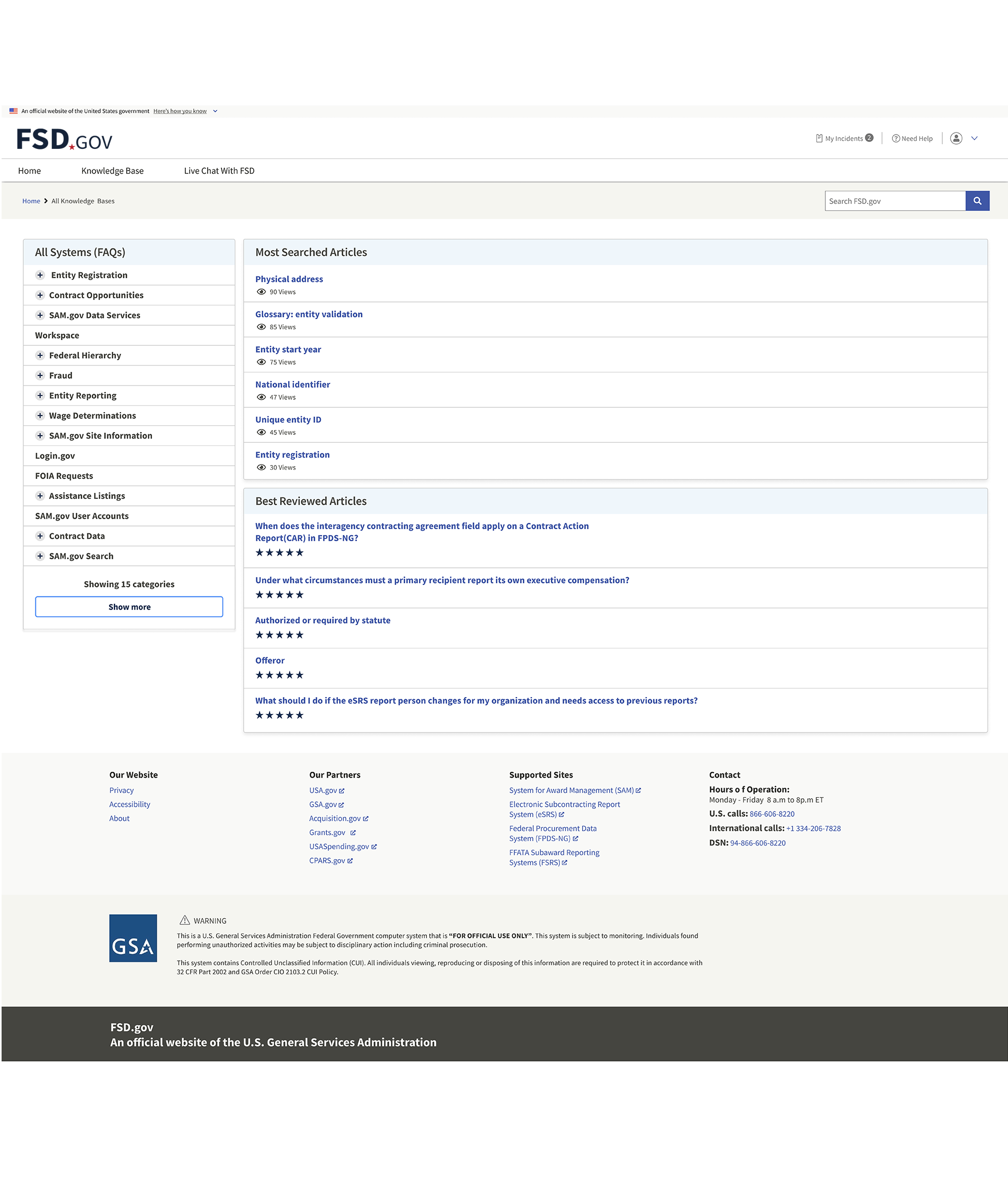Click the breadcrumb arrow after Home
Viewport: 1008px width, 1186px height.
point(46,201)
